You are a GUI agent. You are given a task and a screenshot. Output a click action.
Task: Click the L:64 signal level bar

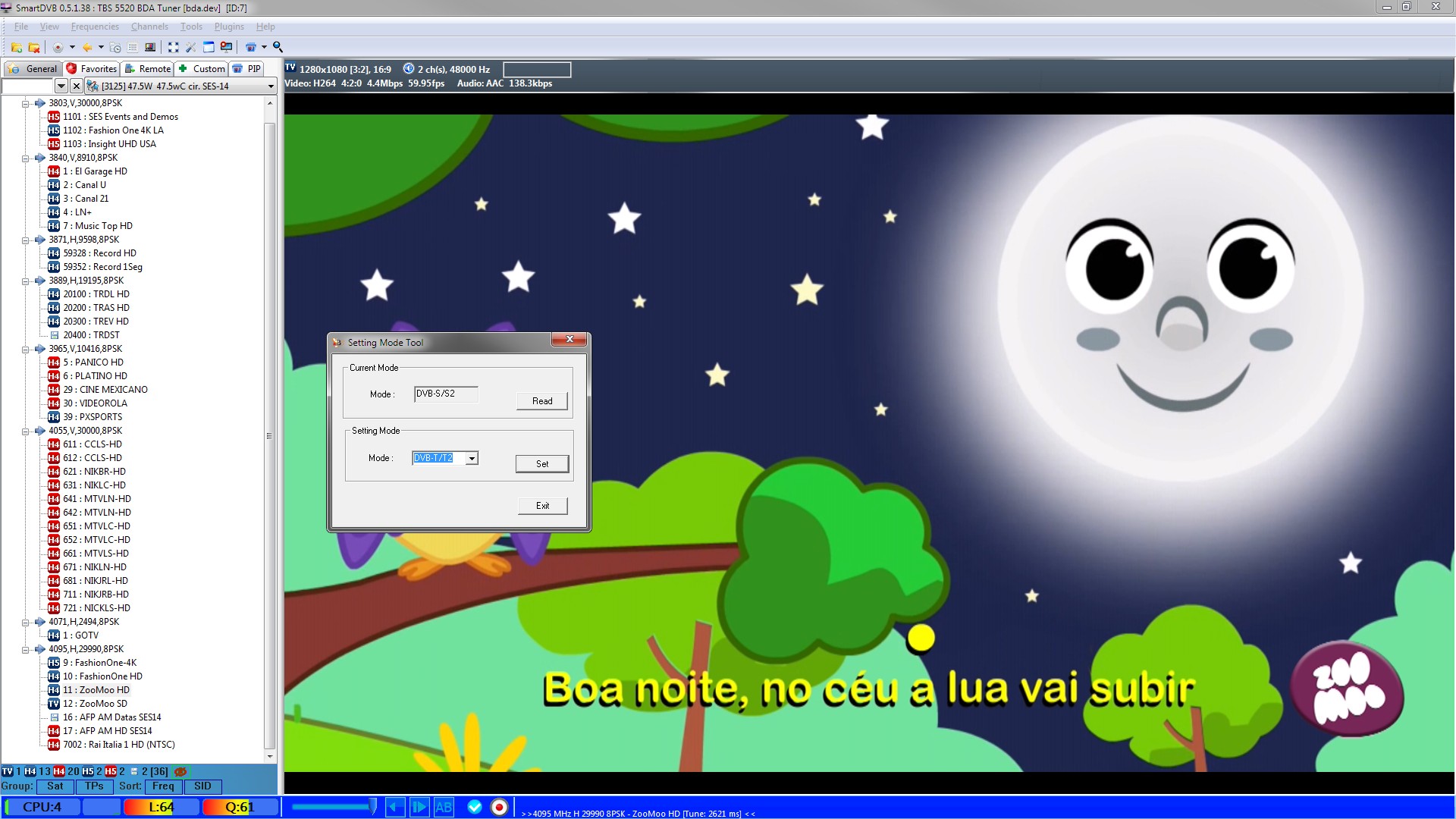click(161, 807)
